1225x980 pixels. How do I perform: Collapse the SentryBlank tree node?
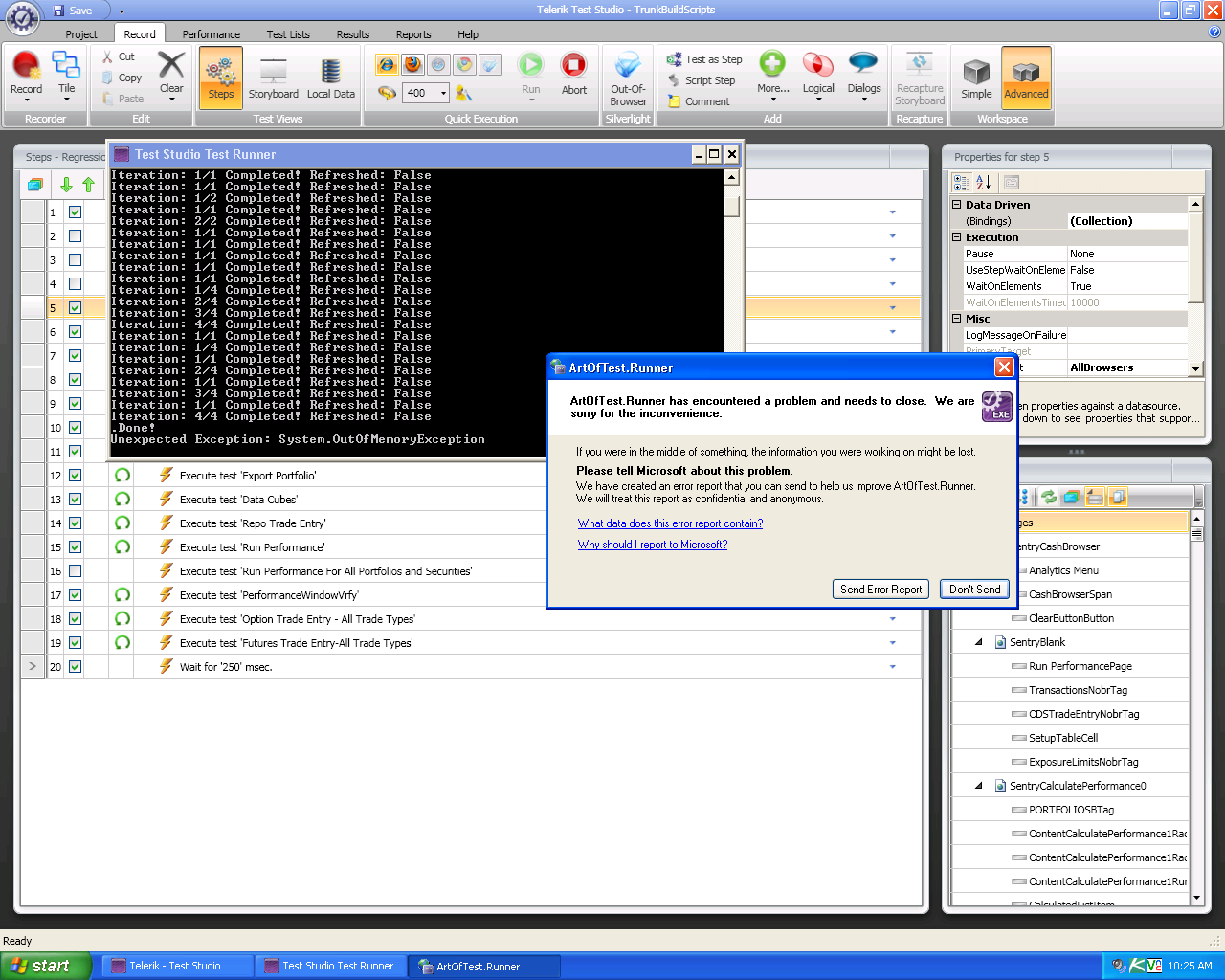click(978, 642)
